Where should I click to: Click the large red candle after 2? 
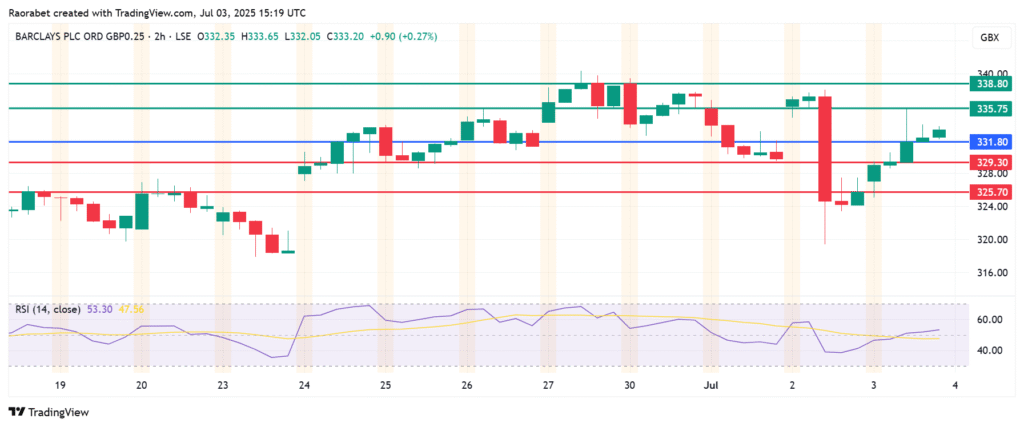click(x=825, y=148)
